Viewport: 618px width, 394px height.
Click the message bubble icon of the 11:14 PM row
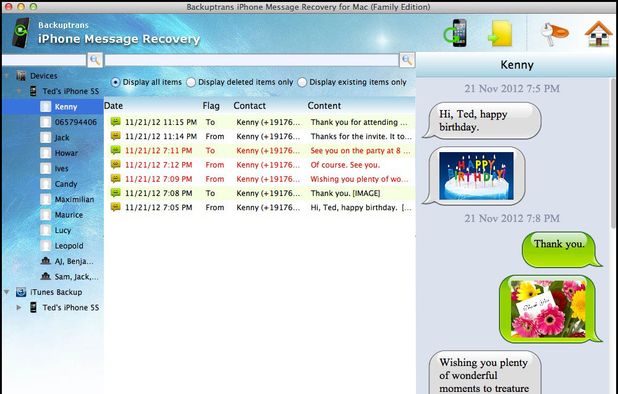coord(115,136)
